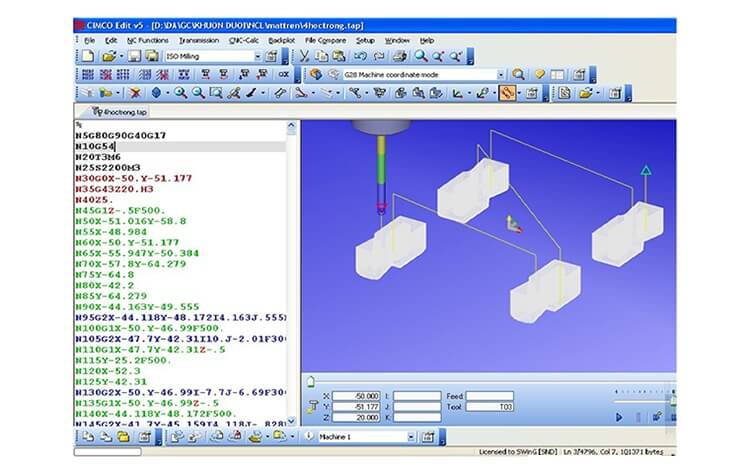Click the blue solid view icon
This screenshot has width=750, height=471.
[x=156, y=93]
